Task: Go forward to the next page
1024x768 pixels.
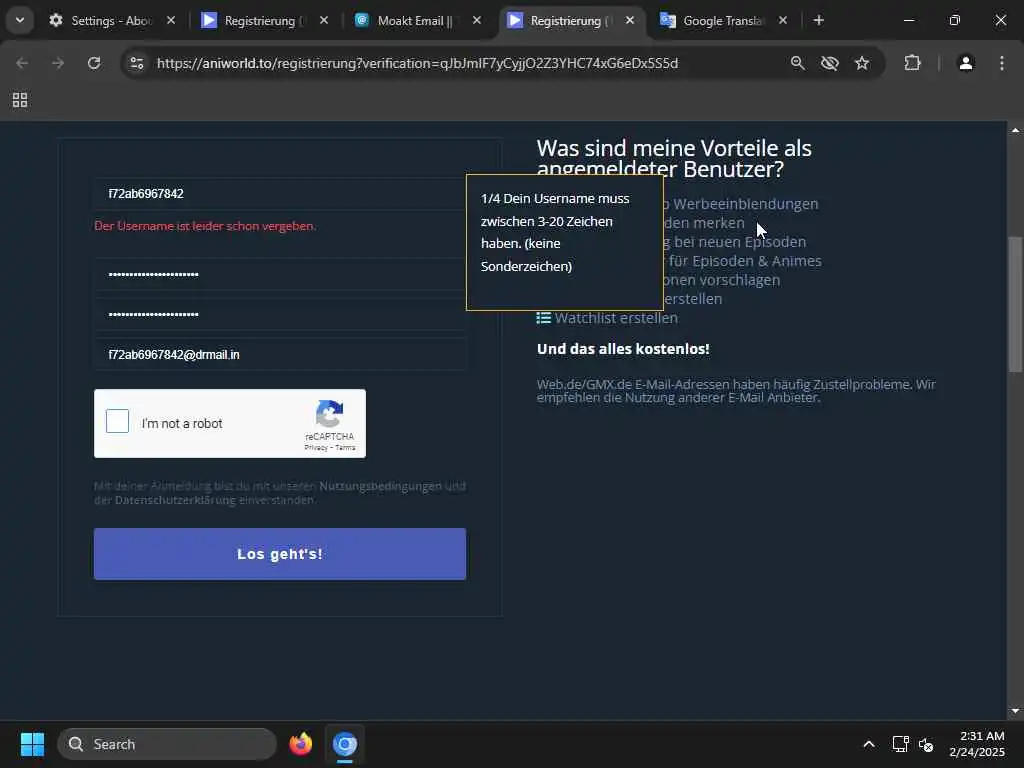Action: pyautogui.click(x=57, y=63)
